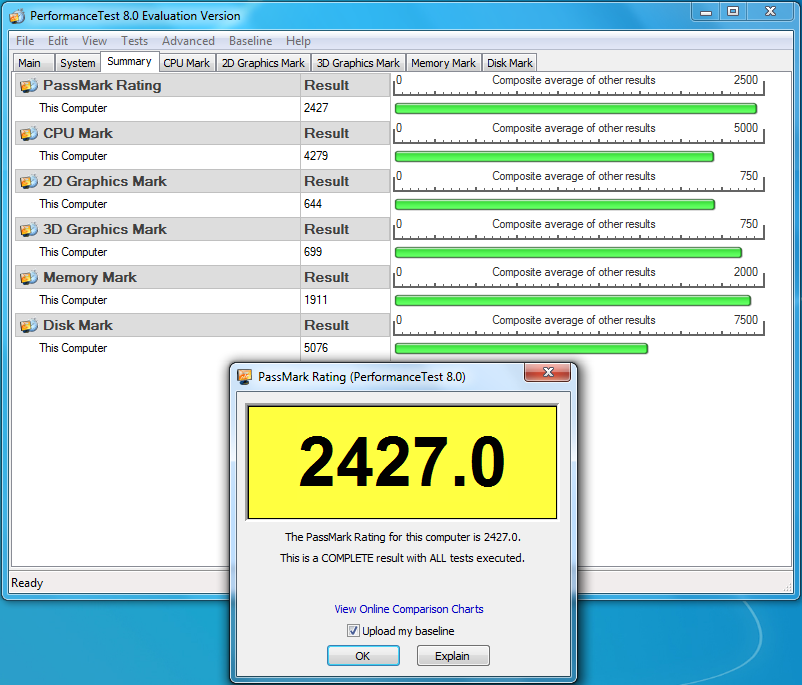Screen dimensions: 802x685
Task: Click the PassMark Rating dialog title icon
Action: [x=244, y=377]
